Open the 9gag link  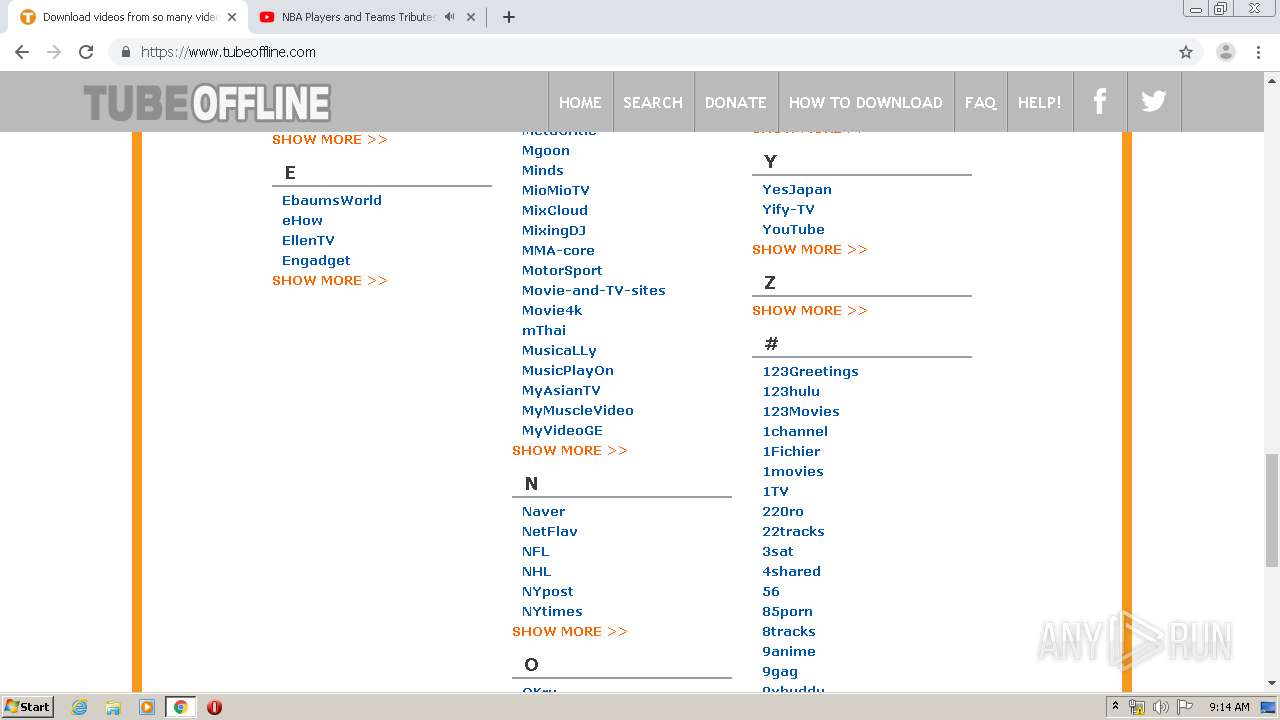[x=780, y=672]
